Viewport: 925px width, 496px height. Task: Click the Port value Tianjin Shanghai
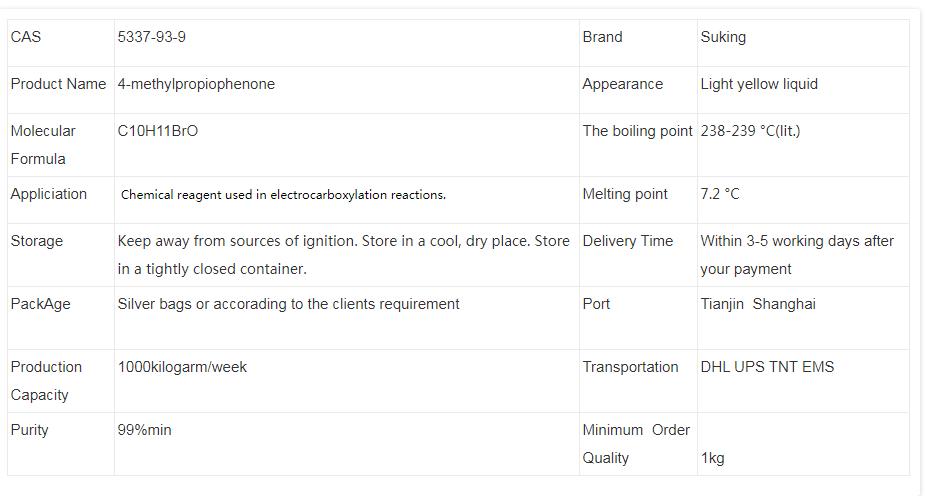(x=758, y=304)
